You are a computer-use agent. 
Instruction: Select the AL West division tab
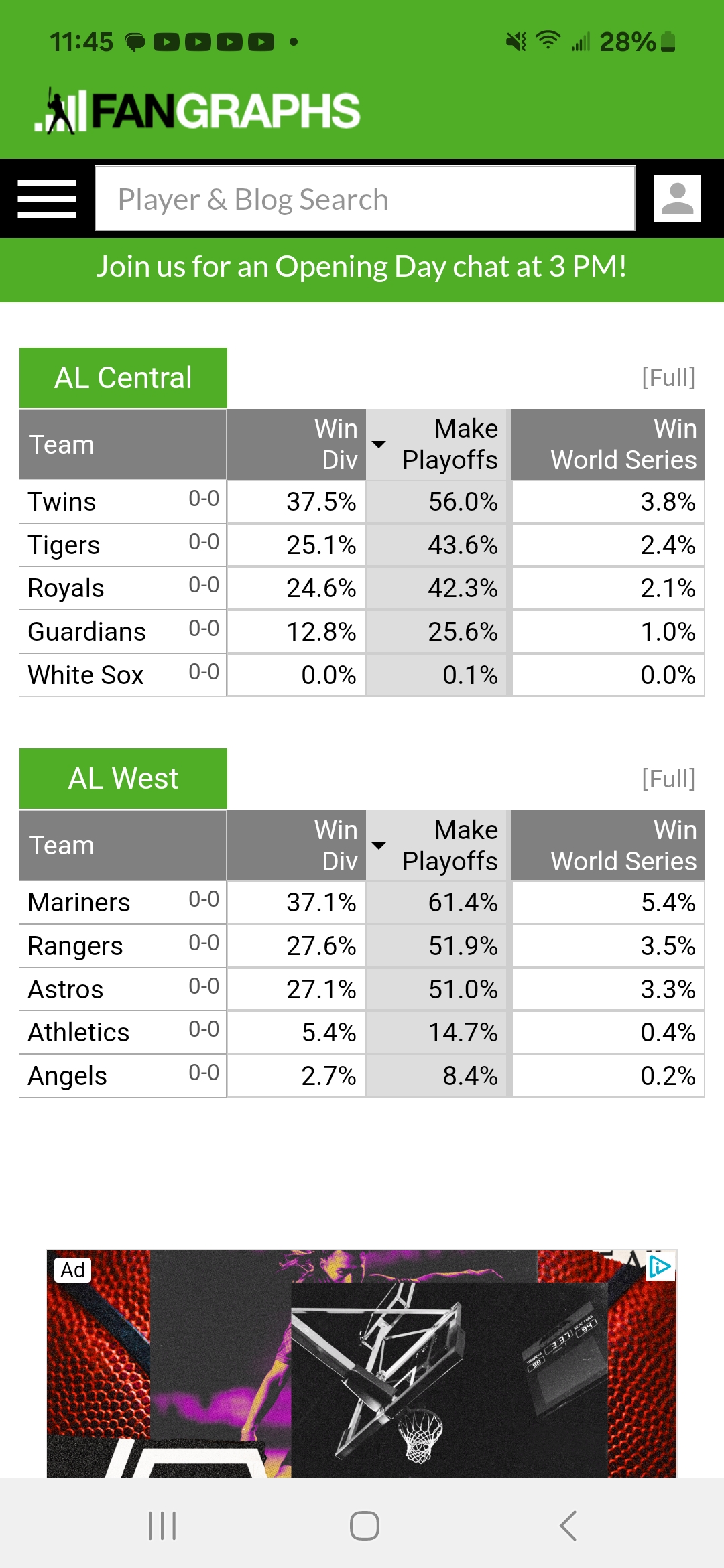tap(123, 779)
